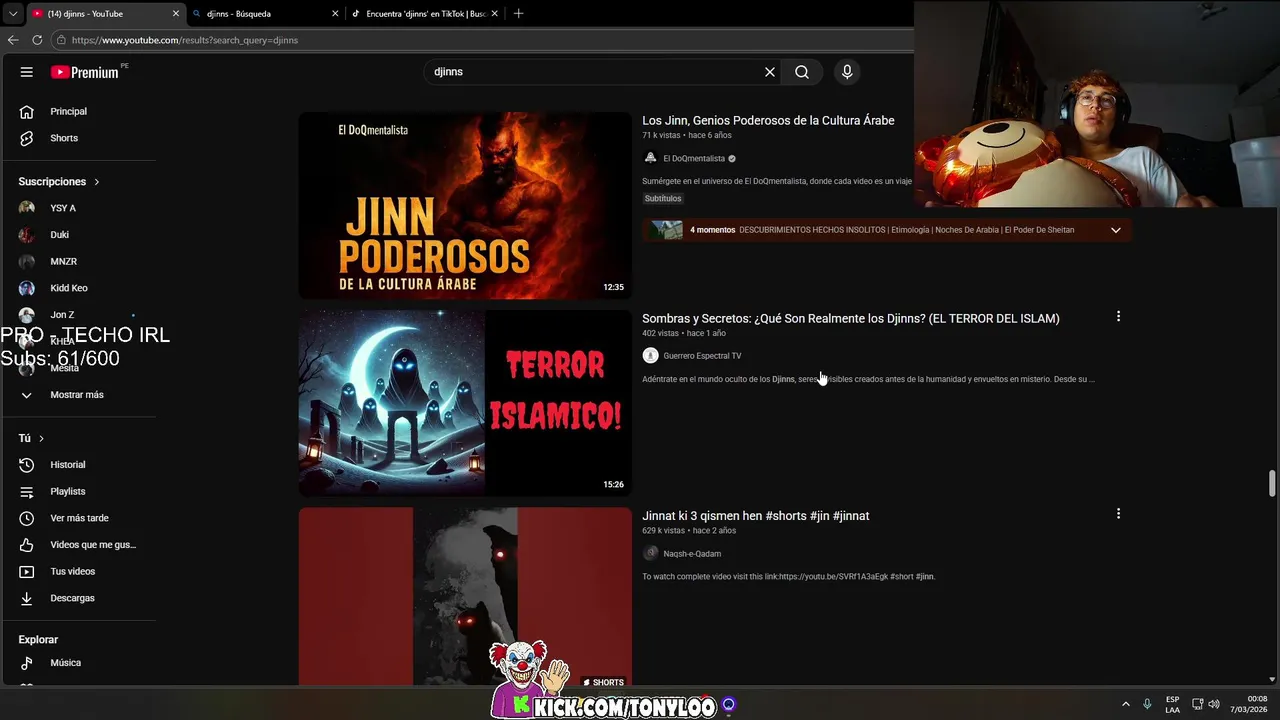Open Los Jinn, Genios Poderosos video title
The image size is (1280, 720).
click(x=768, y=120)
